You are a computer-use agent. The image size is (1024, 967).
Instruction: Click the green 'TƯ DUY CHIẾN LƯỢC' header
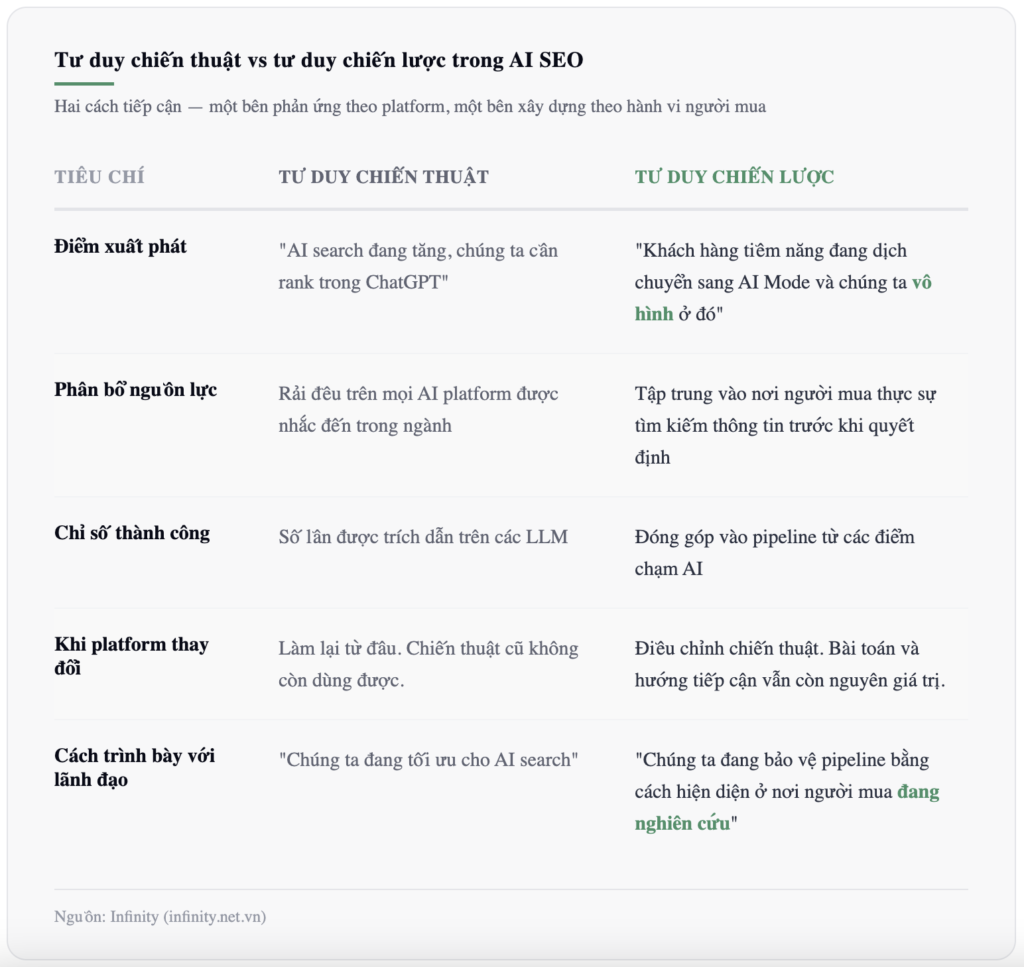tap(734, 176)
